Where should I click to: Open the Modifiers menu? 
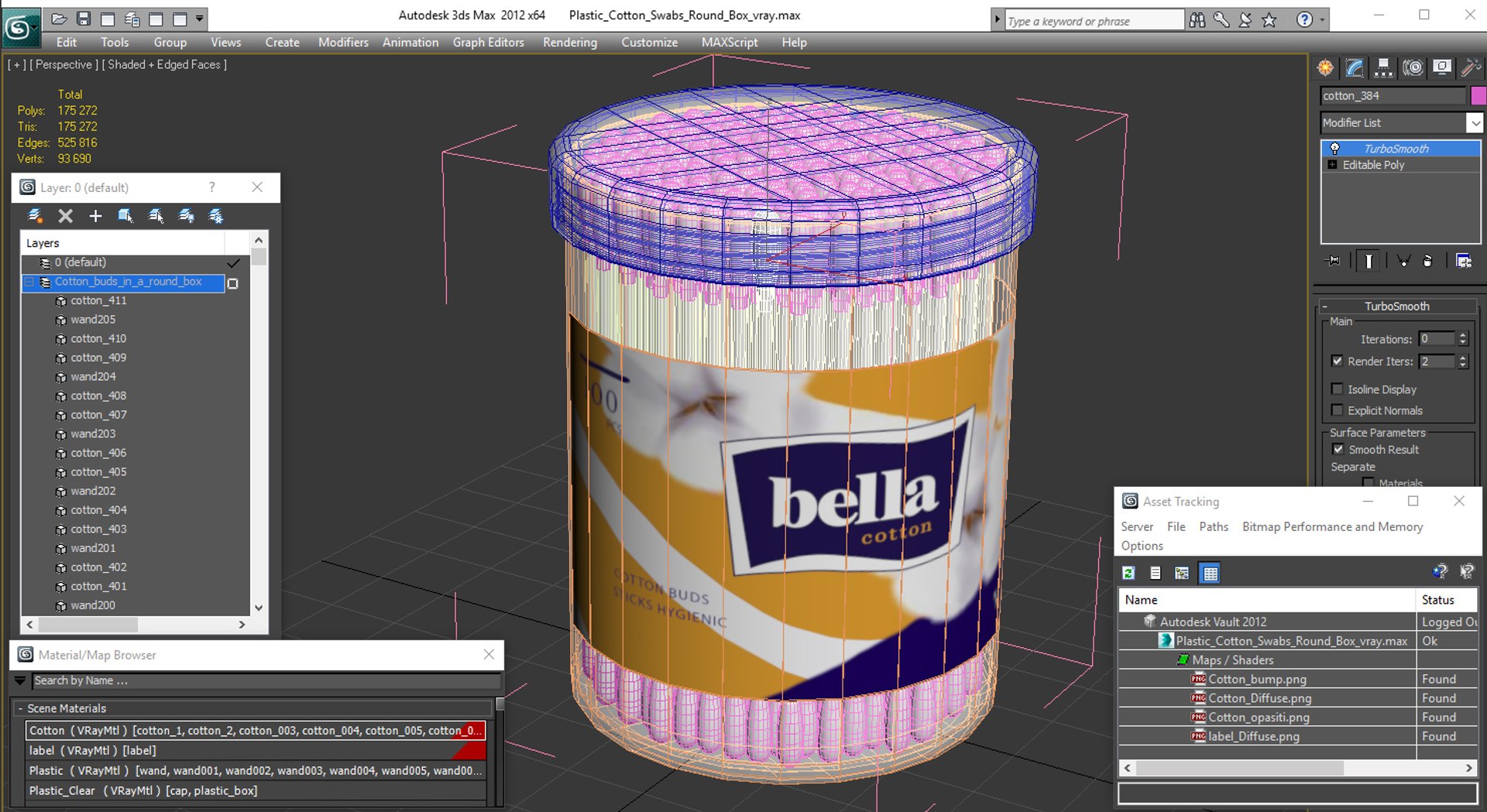click(343, 43)
